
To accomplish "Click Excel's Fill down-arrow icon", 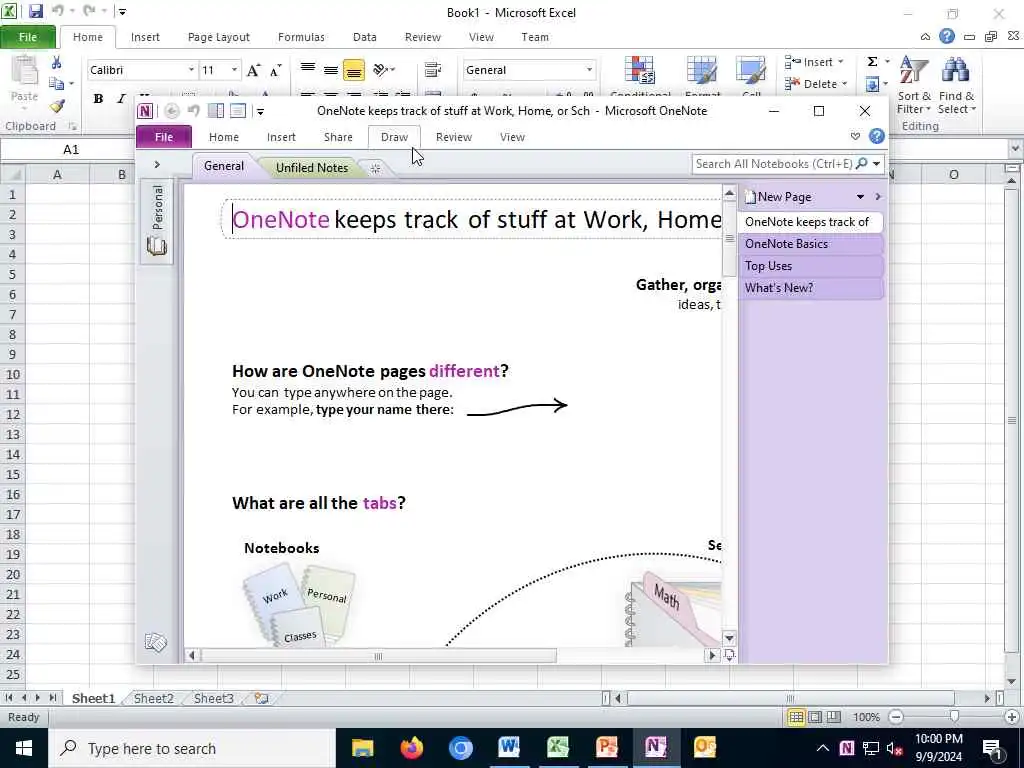I will [x=872, y=84].
